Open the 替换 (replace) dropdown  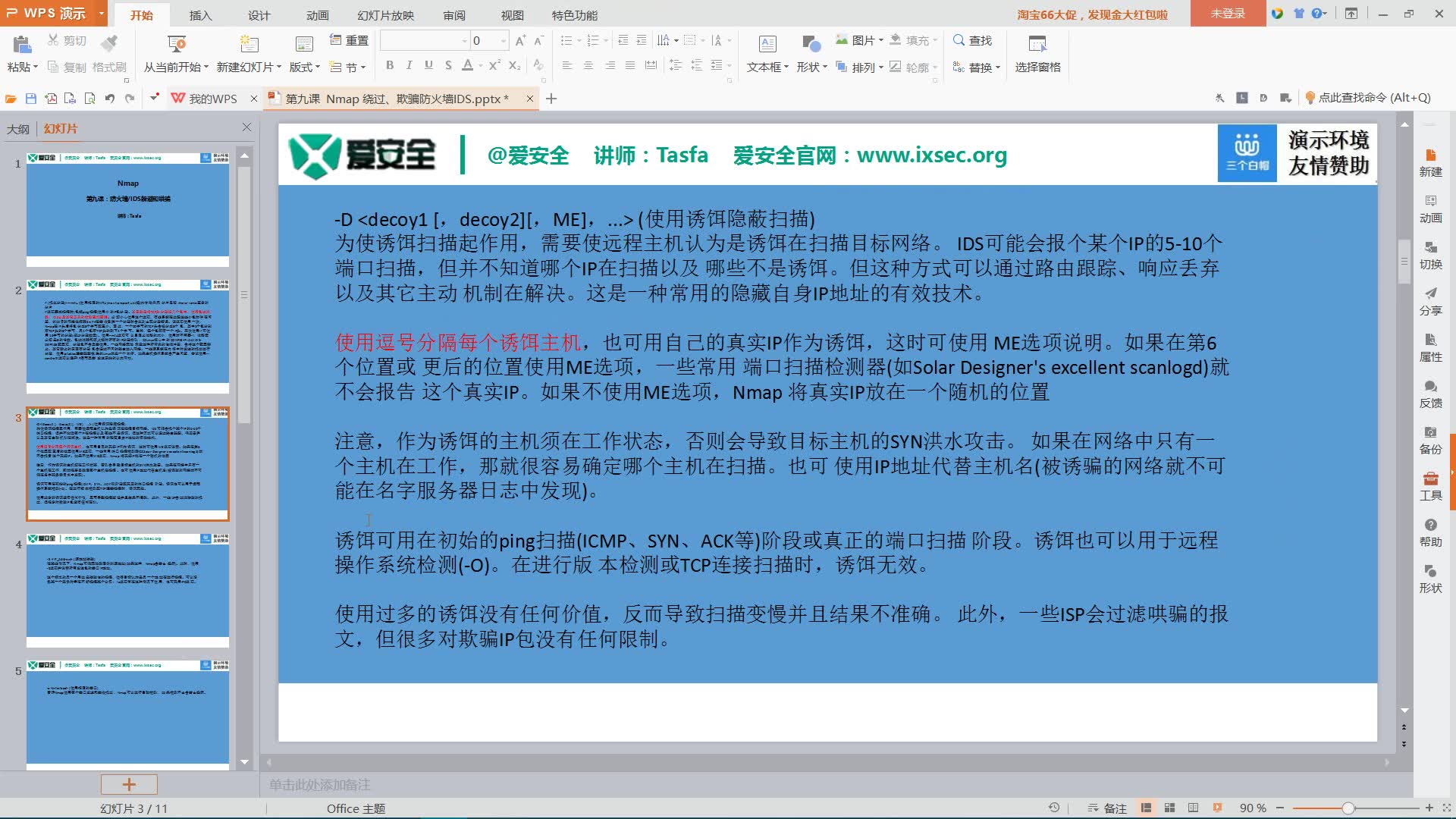(981, 67)
